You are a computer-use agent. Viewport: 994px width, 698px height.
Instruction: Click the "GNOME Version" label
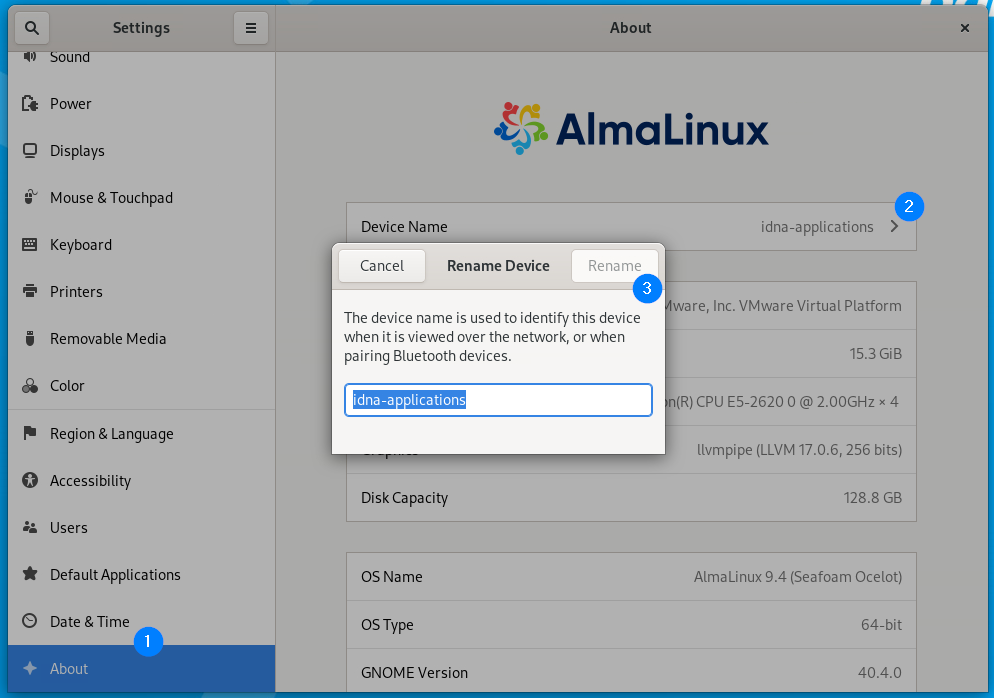(414, 673)
